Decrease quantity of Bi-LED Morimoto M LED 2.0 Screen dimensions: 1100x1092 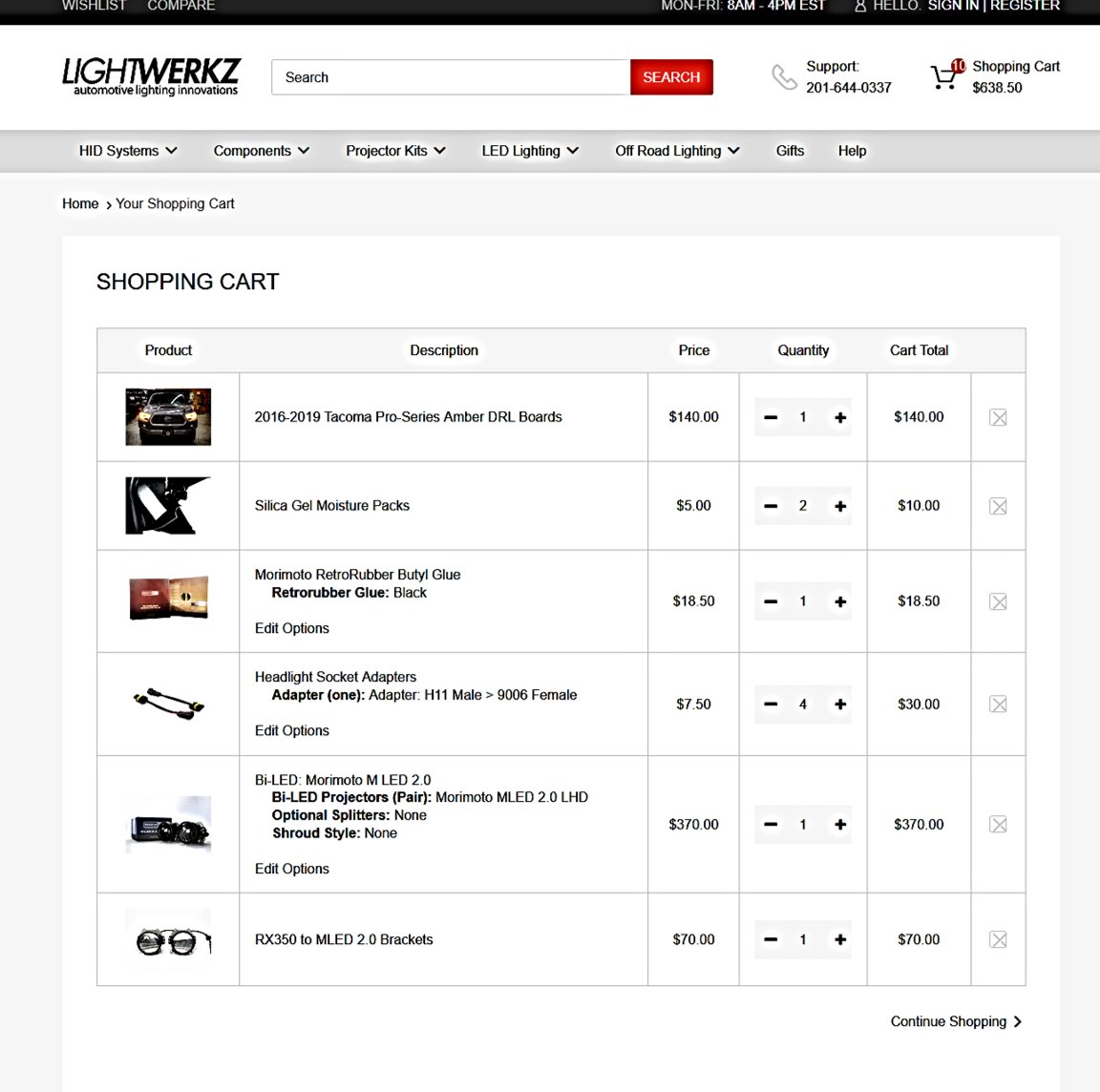771,824
